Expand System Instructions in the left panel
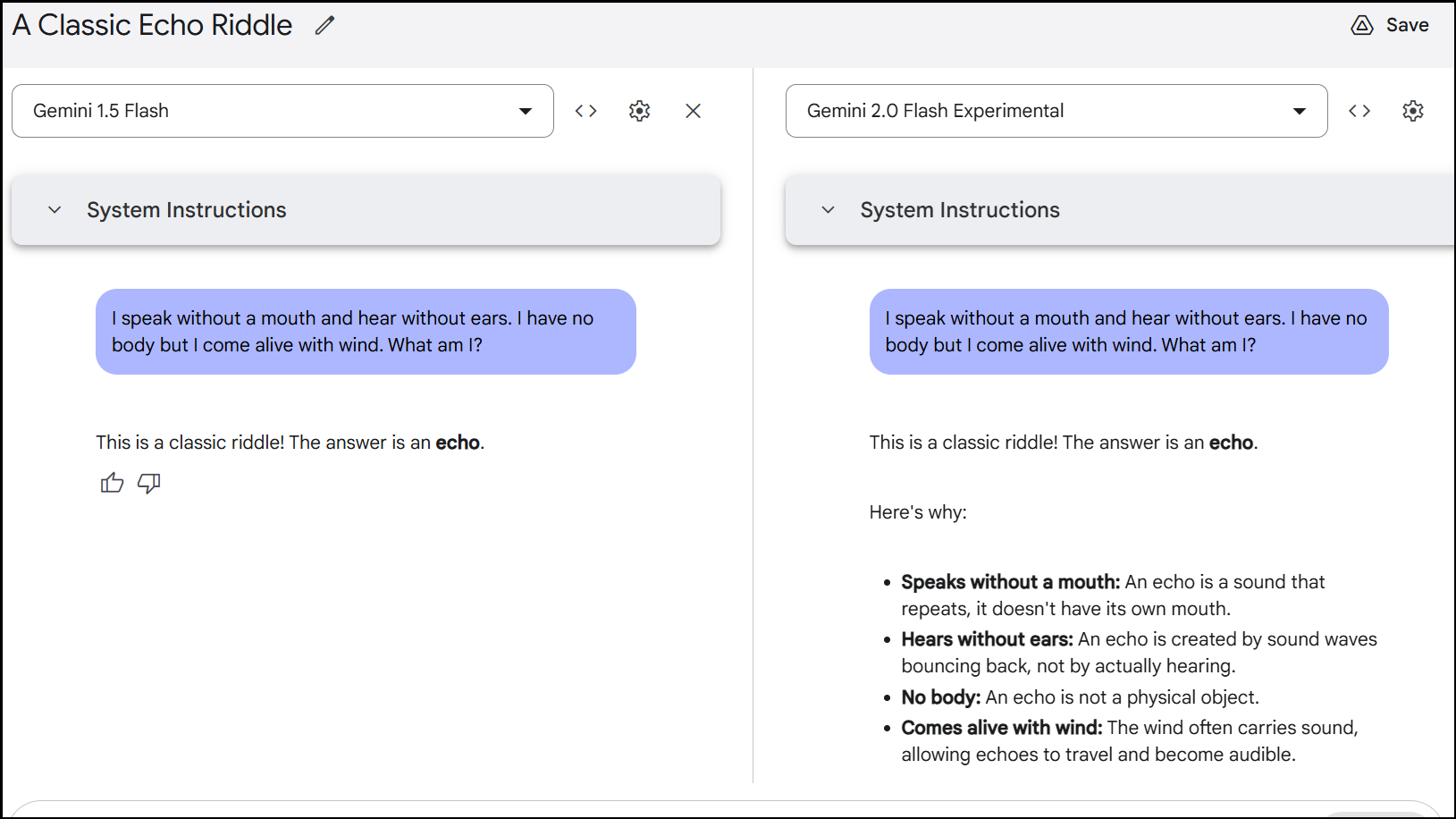Image resolution: width=1456 pixels, height=819 pixels. (366, 210)
